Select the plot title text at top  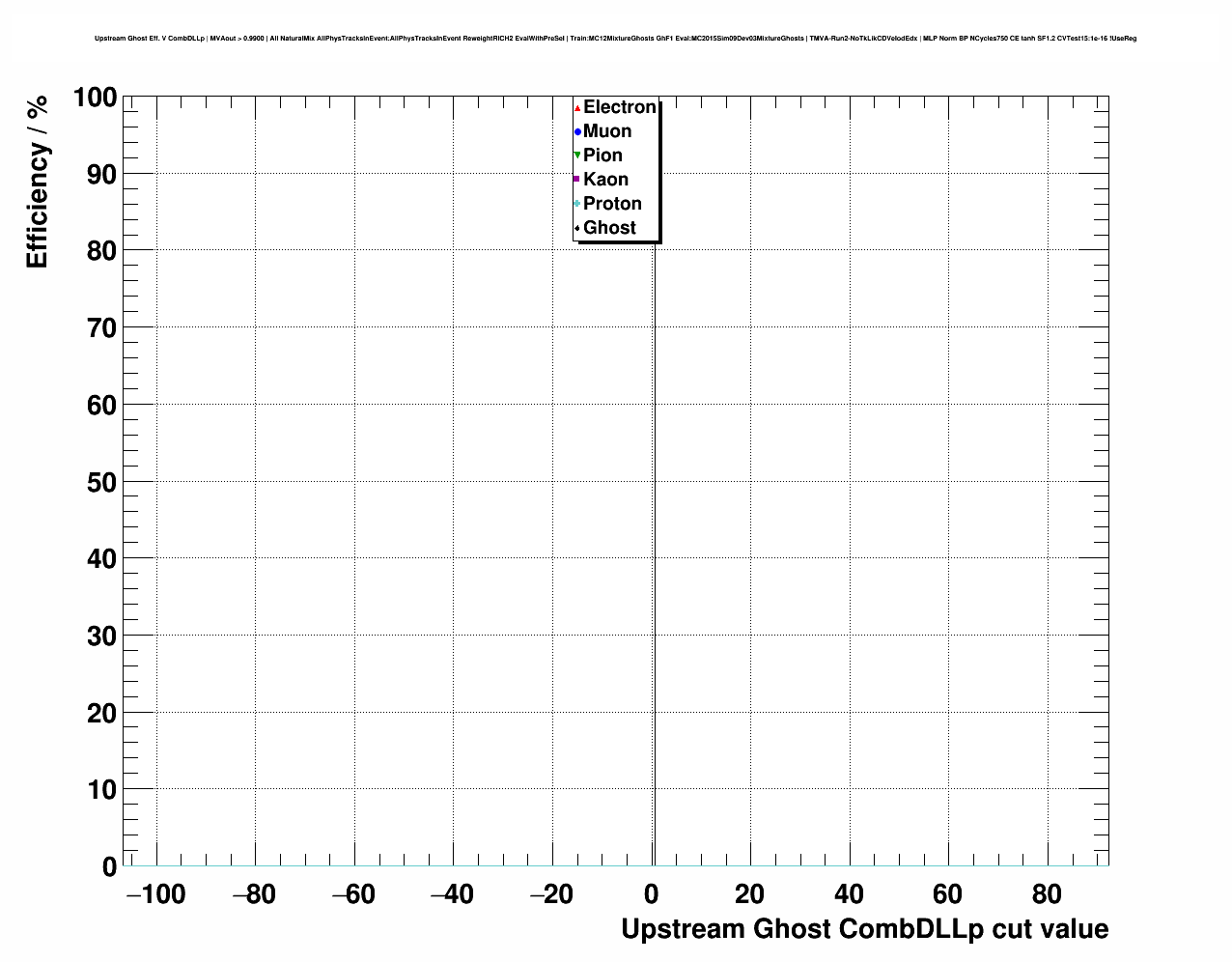click(615, 39)
